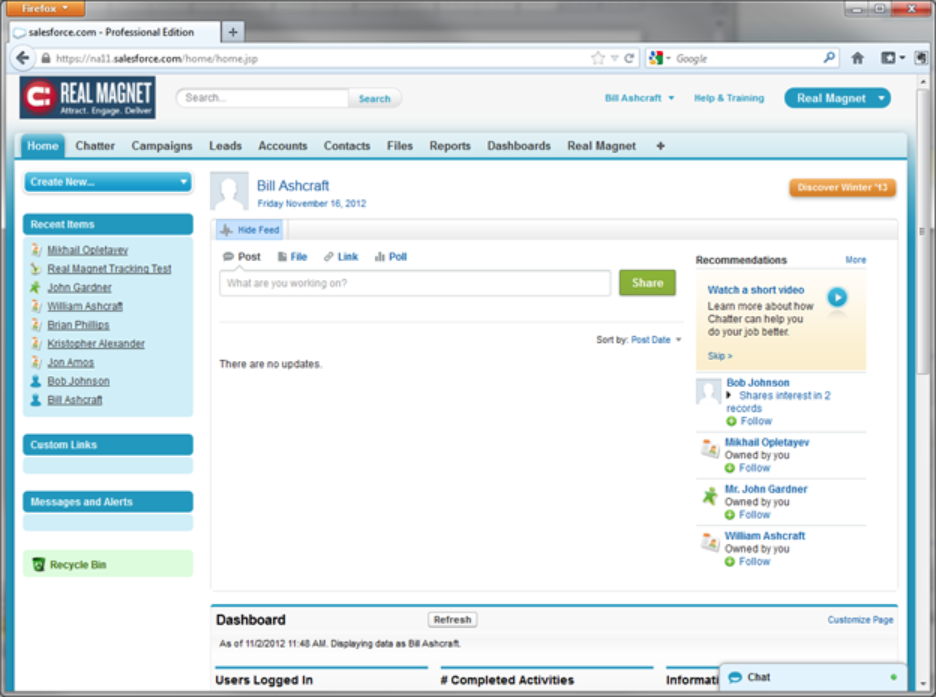Click Discover Winter '13 button
This screenshot has height=697, width=936.
[x=842, y=187]
